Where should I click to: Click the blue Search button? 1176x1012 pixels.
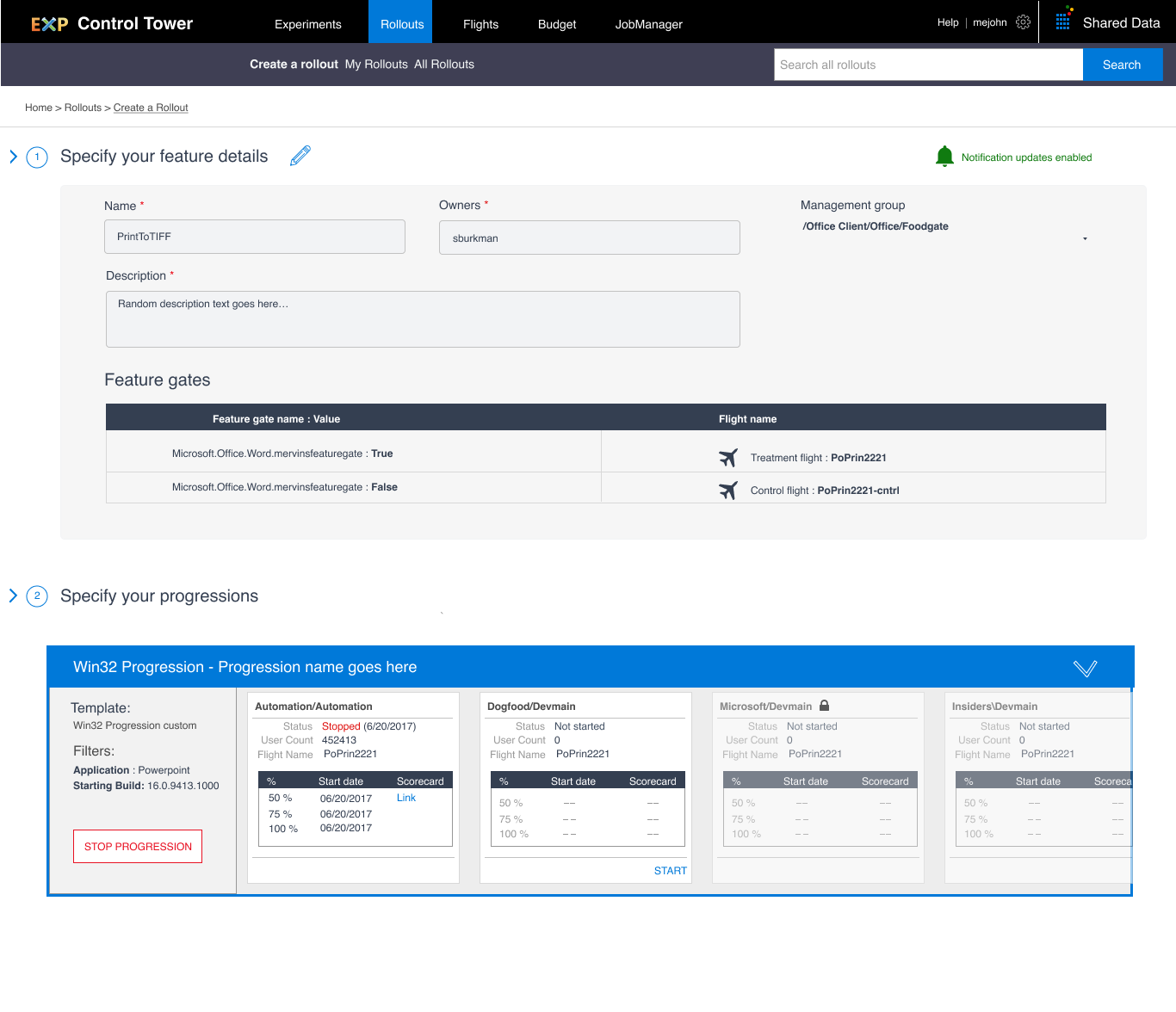(1122, 64)
